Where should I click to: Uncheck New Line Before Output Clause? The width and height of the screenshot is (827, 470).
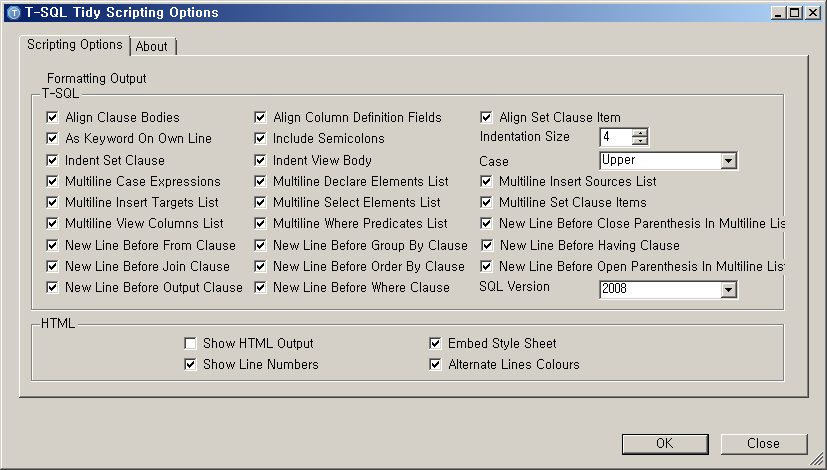coord(52,287)
